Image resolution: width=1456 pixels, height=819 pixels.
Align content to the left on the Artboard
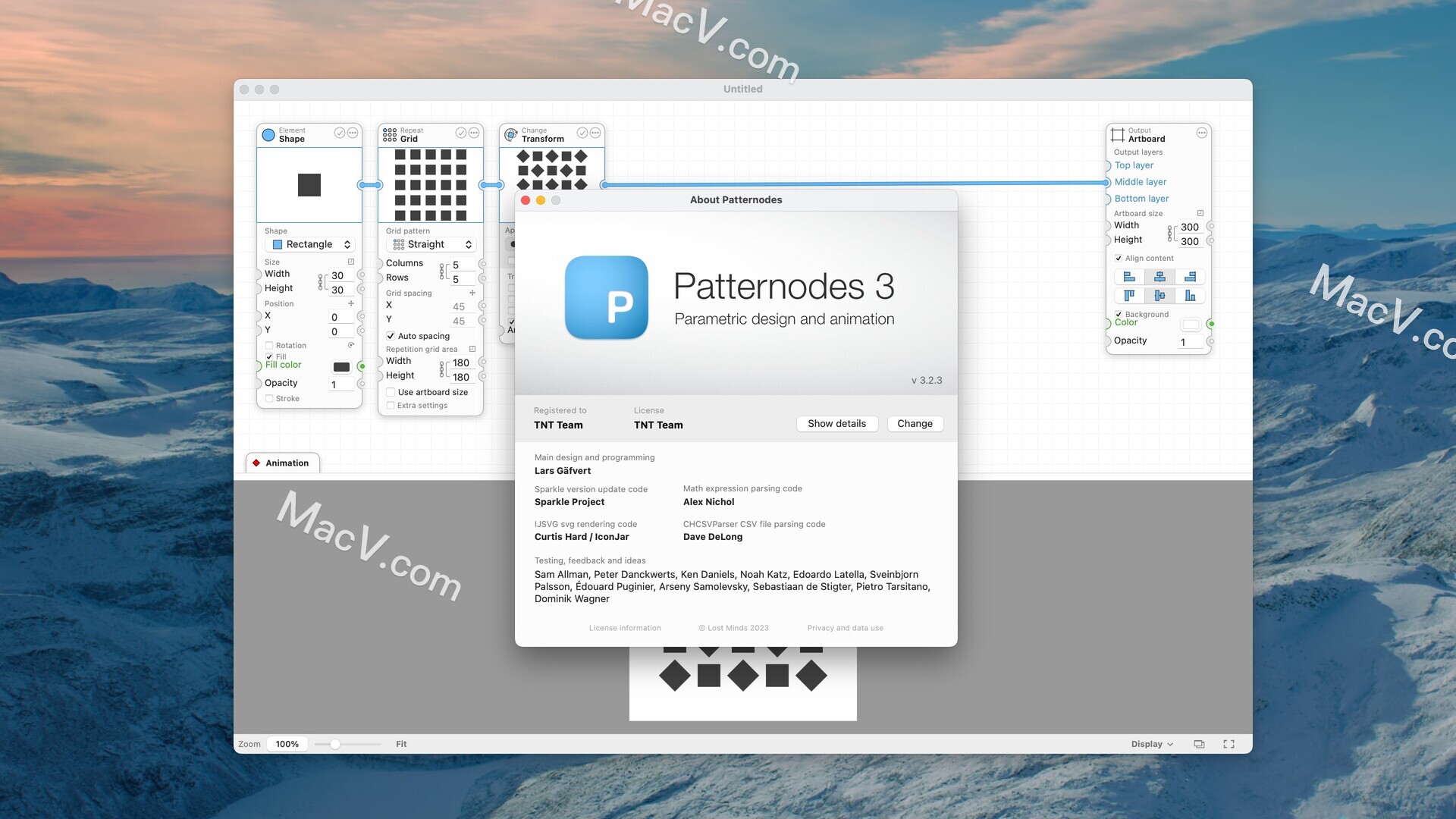coord(1129,277)
